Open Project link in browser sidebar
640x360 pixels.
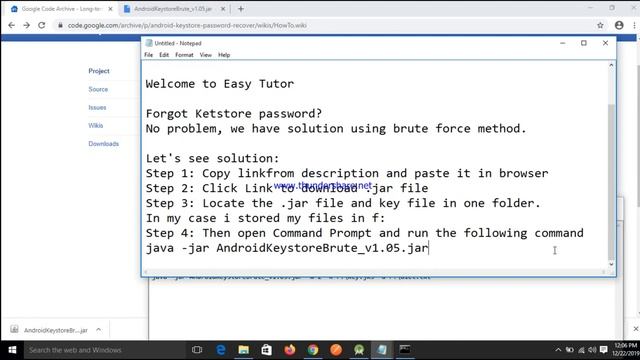tap(99, 71)
